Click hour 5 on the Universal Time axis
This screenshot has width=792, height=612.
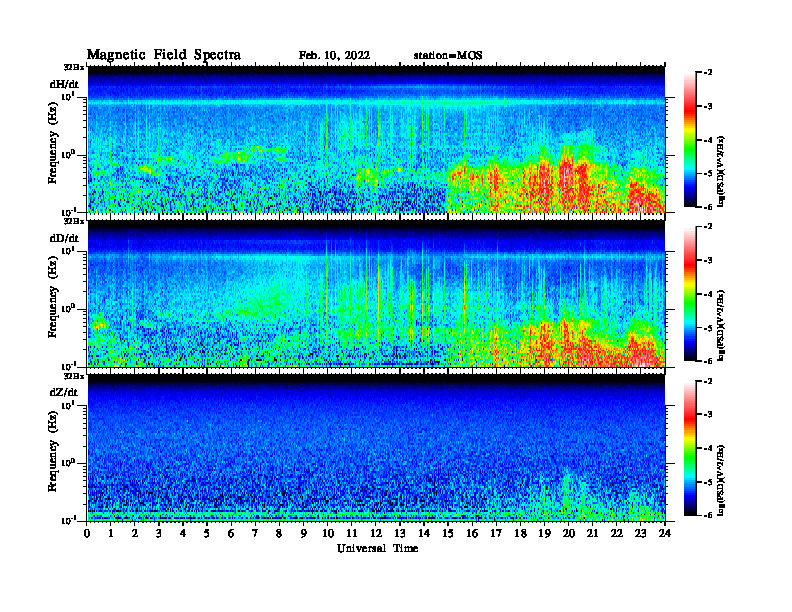tap(207, 533)
